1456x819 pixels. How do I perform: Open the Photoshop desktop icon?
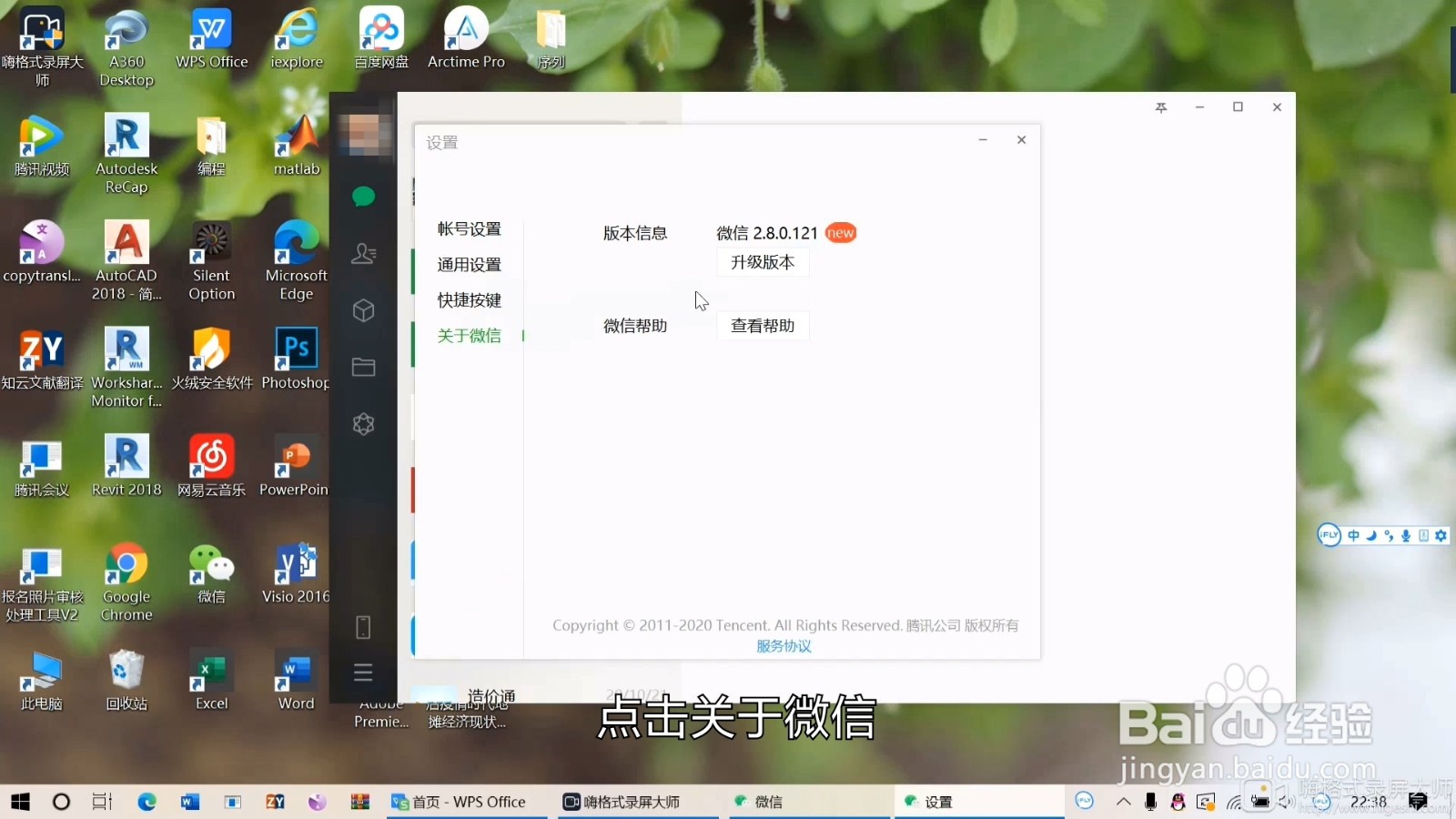click(297, 359)
